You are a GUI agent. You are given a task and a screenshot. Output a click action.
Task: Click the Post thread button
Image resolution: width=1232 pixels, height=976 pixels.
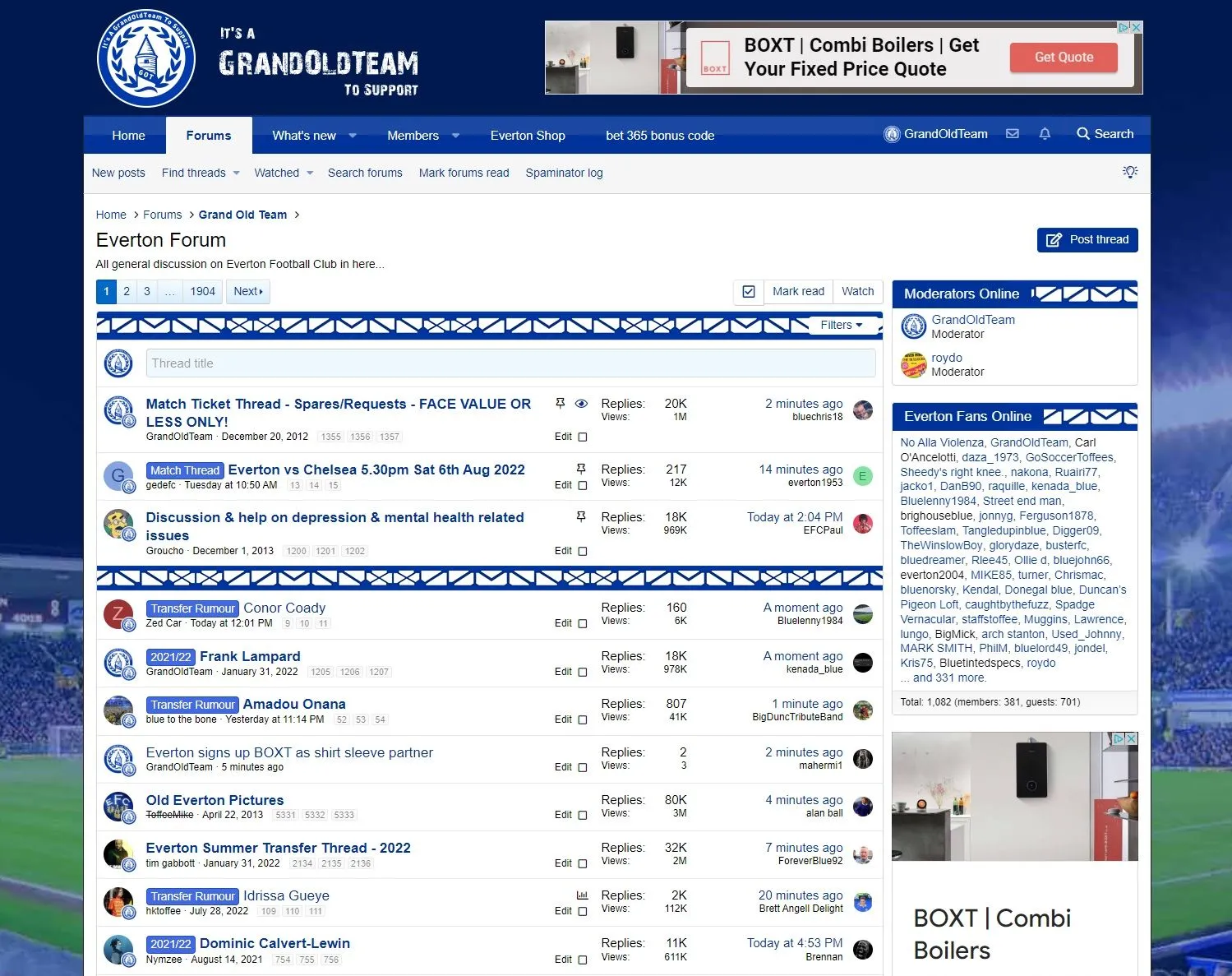point(1087,240)
